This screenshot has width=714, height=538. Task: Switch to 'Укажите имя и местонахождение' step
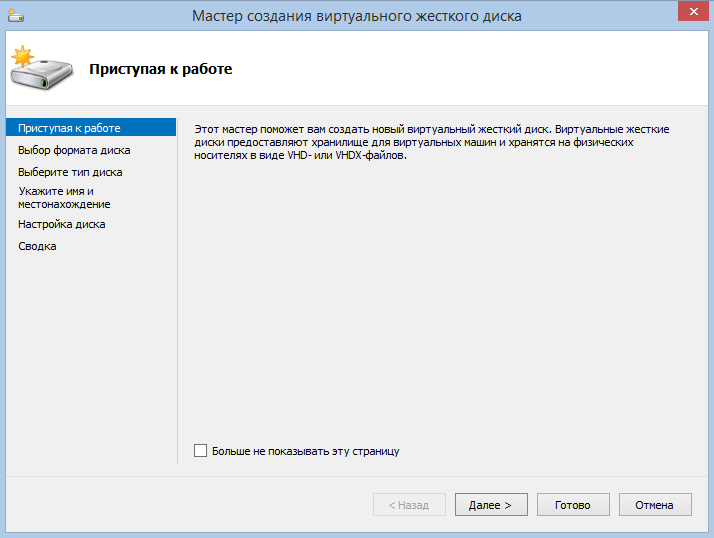click(64, 197)
